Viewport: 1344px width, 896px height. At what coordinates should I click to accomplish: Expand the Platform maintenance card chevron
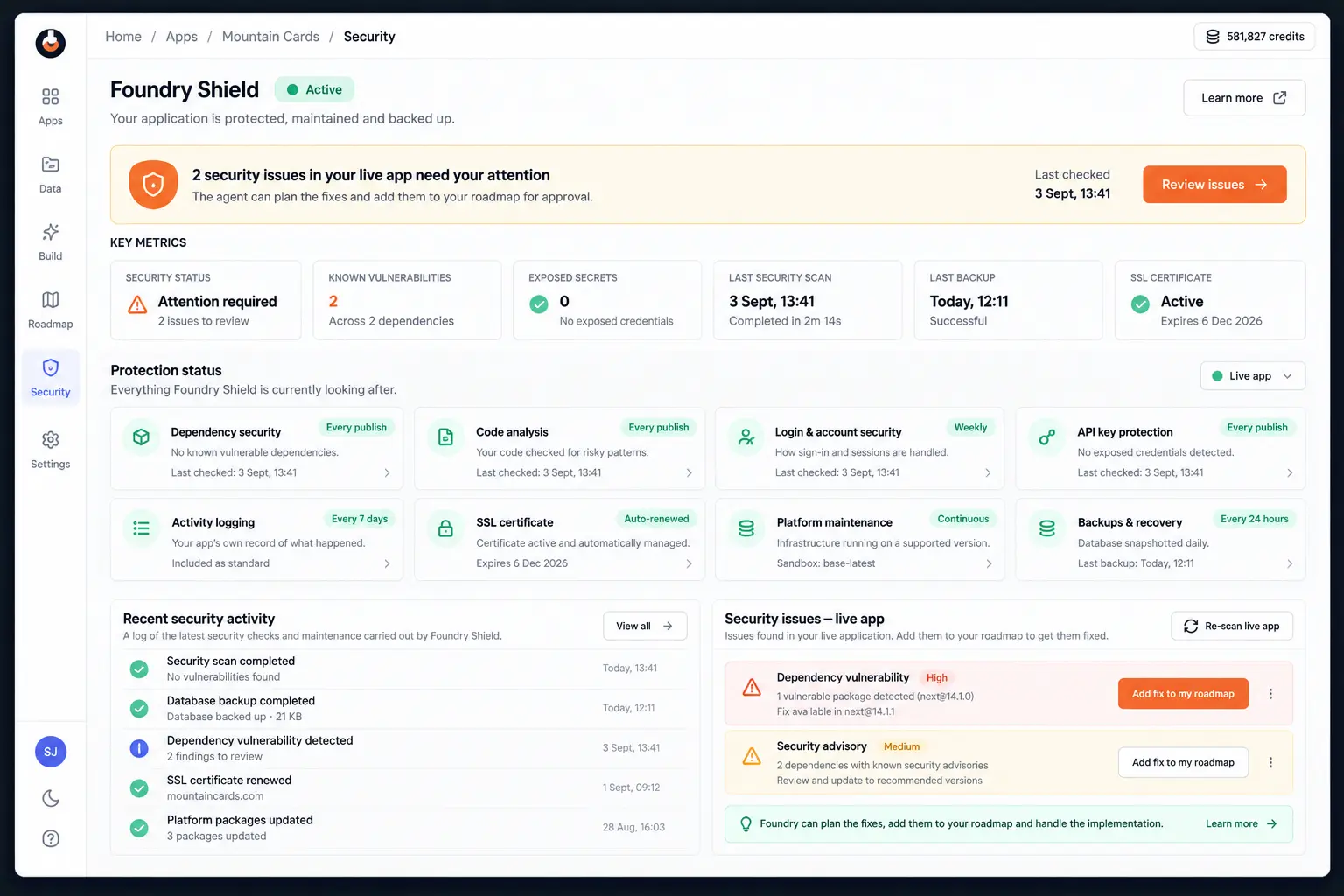990,564
